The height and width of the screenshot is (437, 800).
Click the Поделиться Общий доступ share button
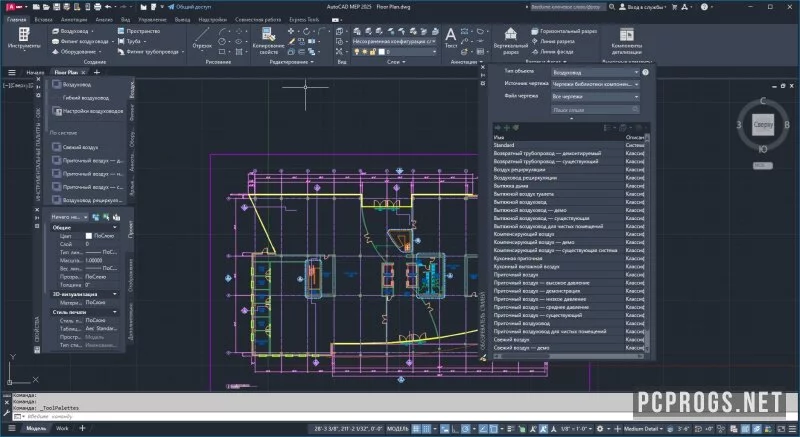[x=189, y=7]
